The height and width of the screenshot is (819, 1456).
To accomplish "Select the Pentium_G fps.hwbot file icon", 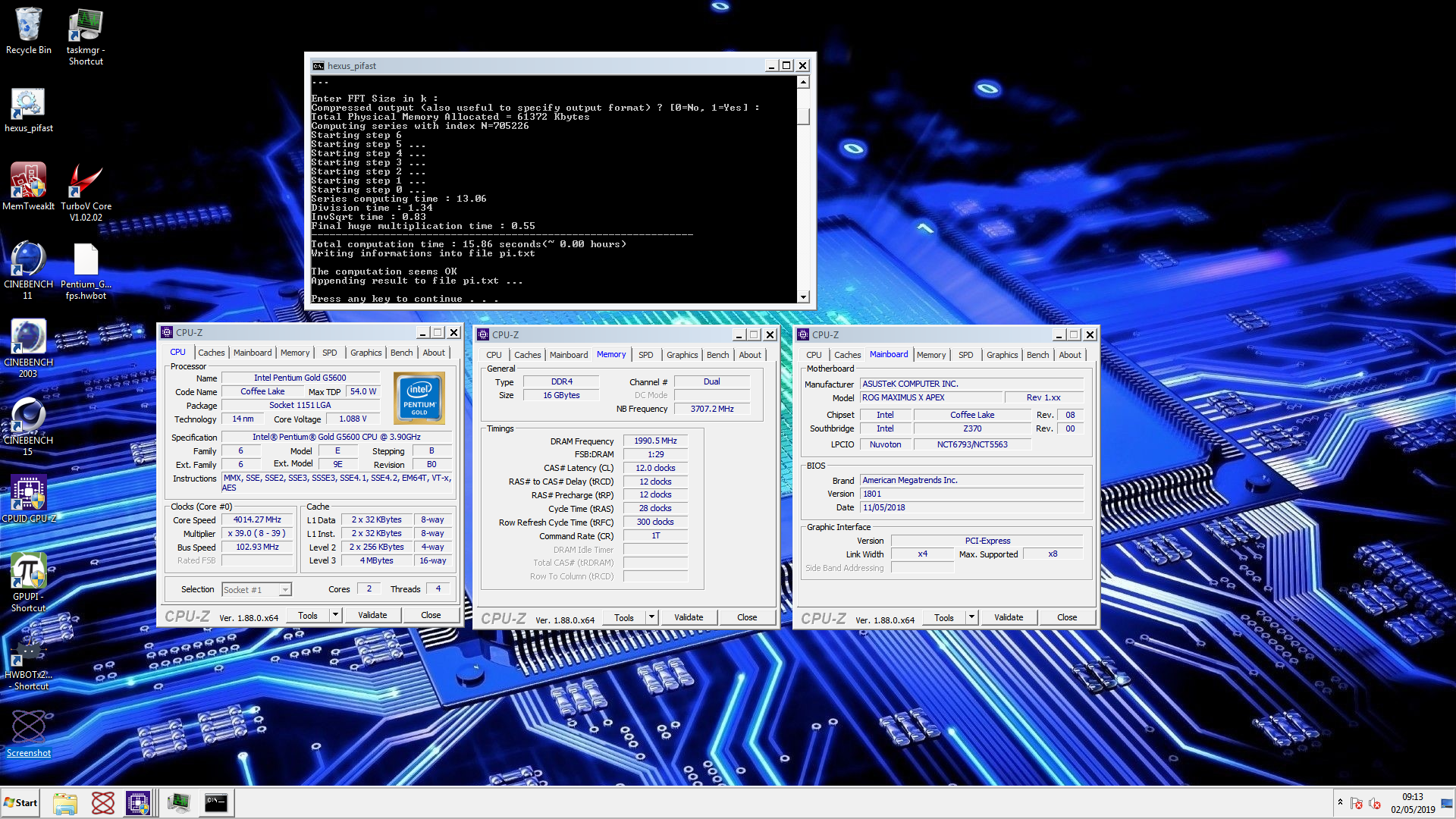I will [86, 271].
